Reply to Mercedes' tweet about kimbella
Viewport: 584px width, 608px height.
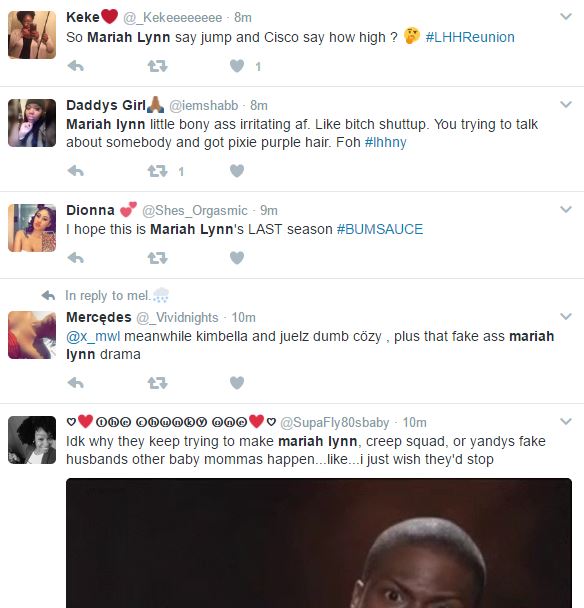tap(76, 383)
